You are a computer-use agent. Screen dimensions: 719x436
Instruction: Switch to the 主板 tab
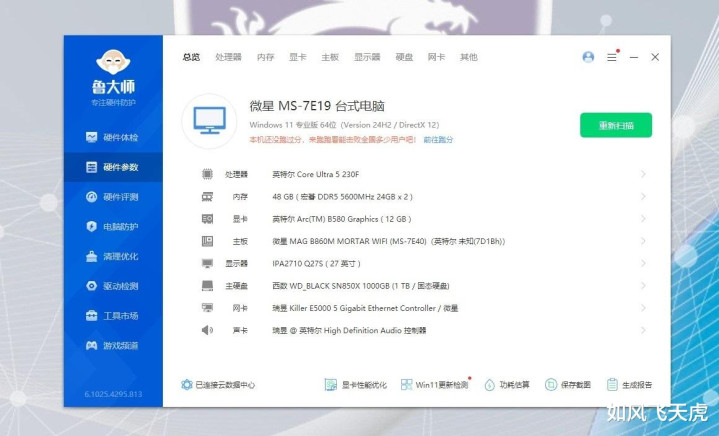point(330,57)
